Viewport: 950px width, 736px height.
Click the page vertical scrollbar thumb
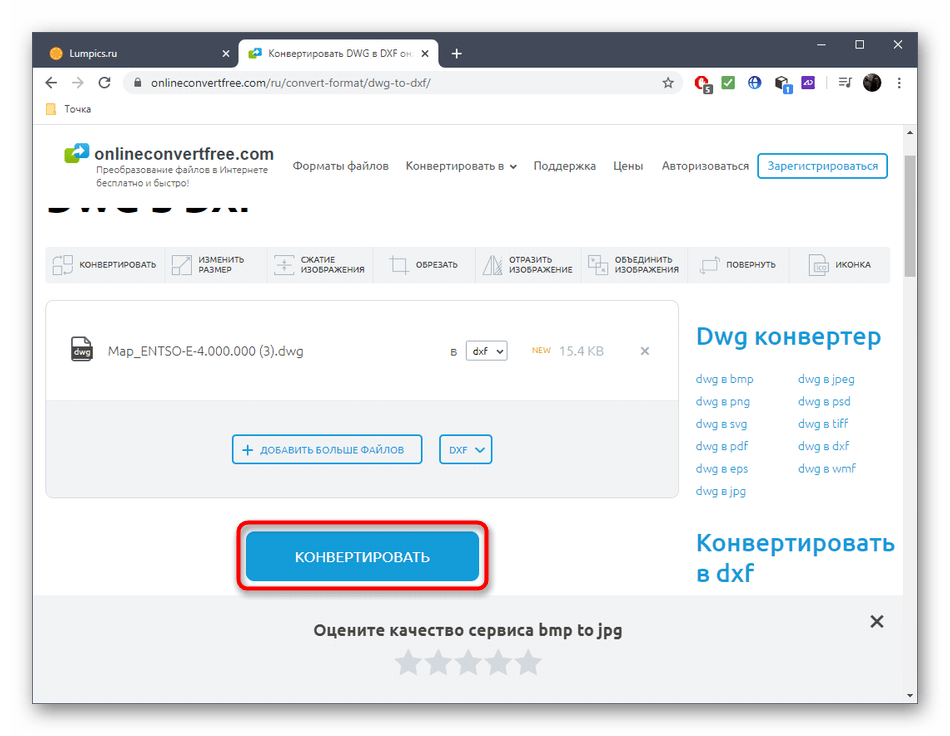pyautogui.click(x=909, y=216)
